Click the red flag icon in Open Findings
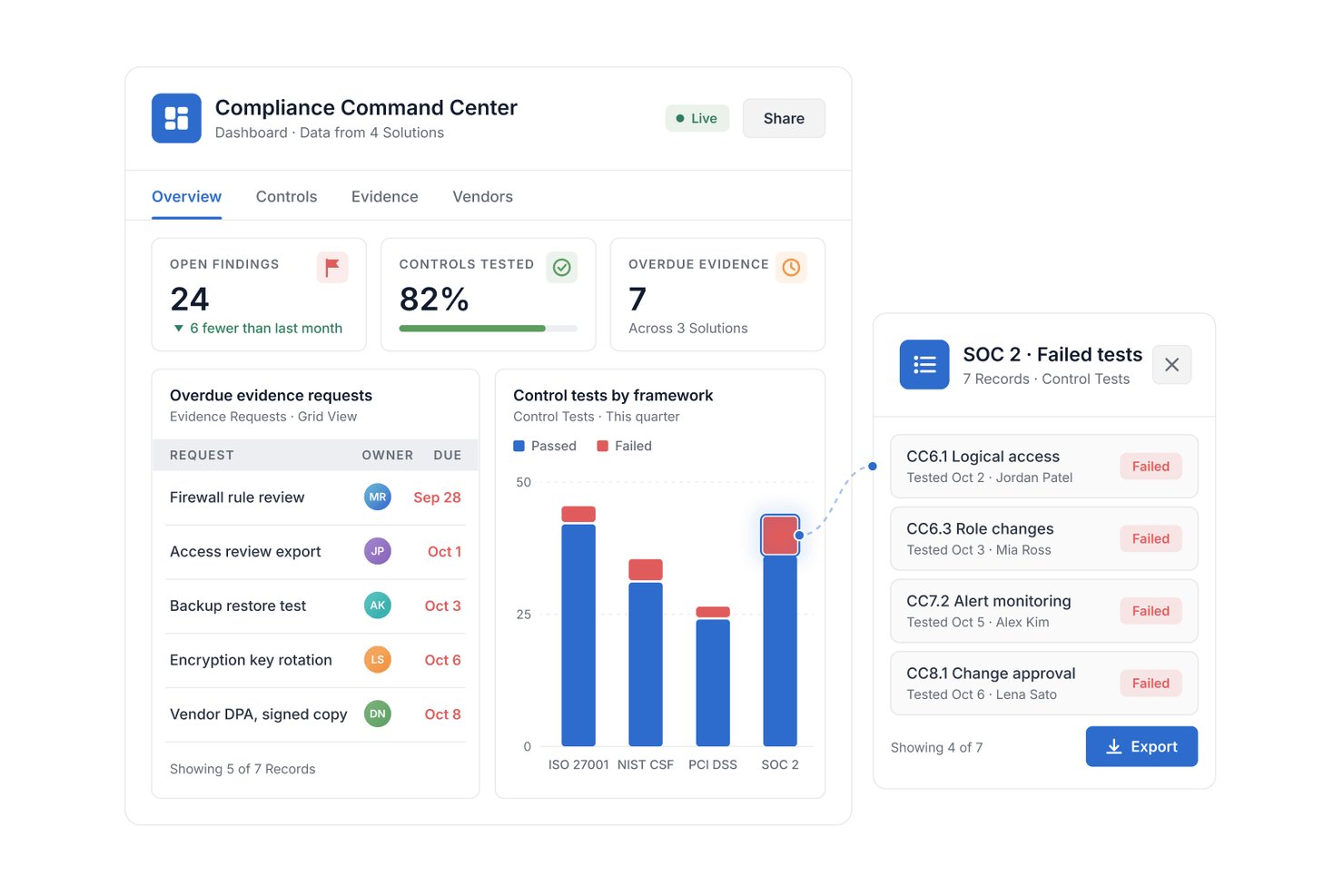This screenshot has height=896, width=1344. (x=332, y=267)
